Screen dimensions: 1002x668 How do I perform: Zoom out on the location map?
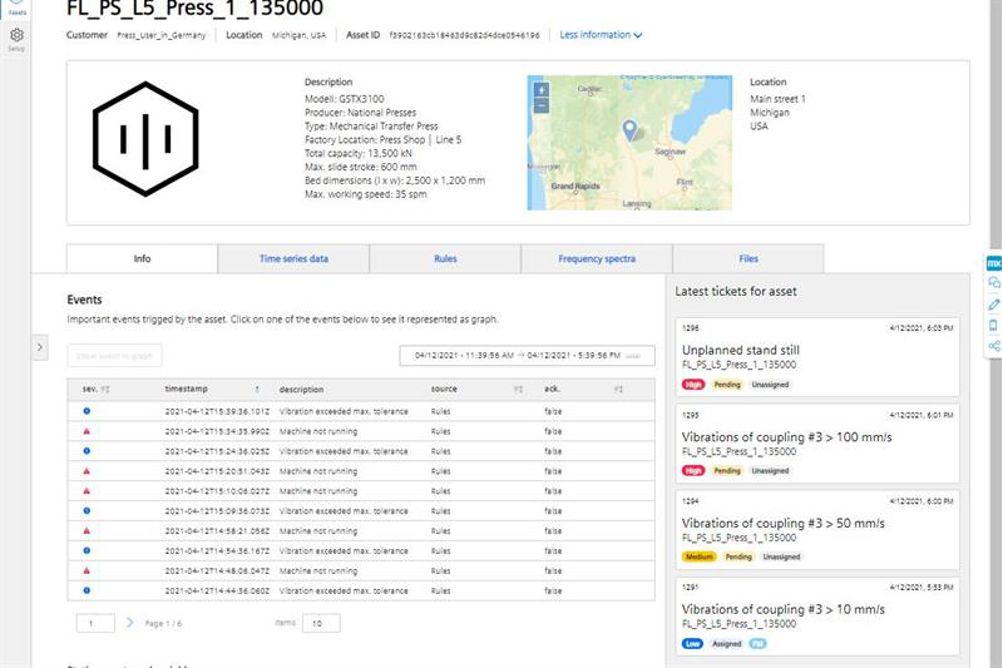541,105
